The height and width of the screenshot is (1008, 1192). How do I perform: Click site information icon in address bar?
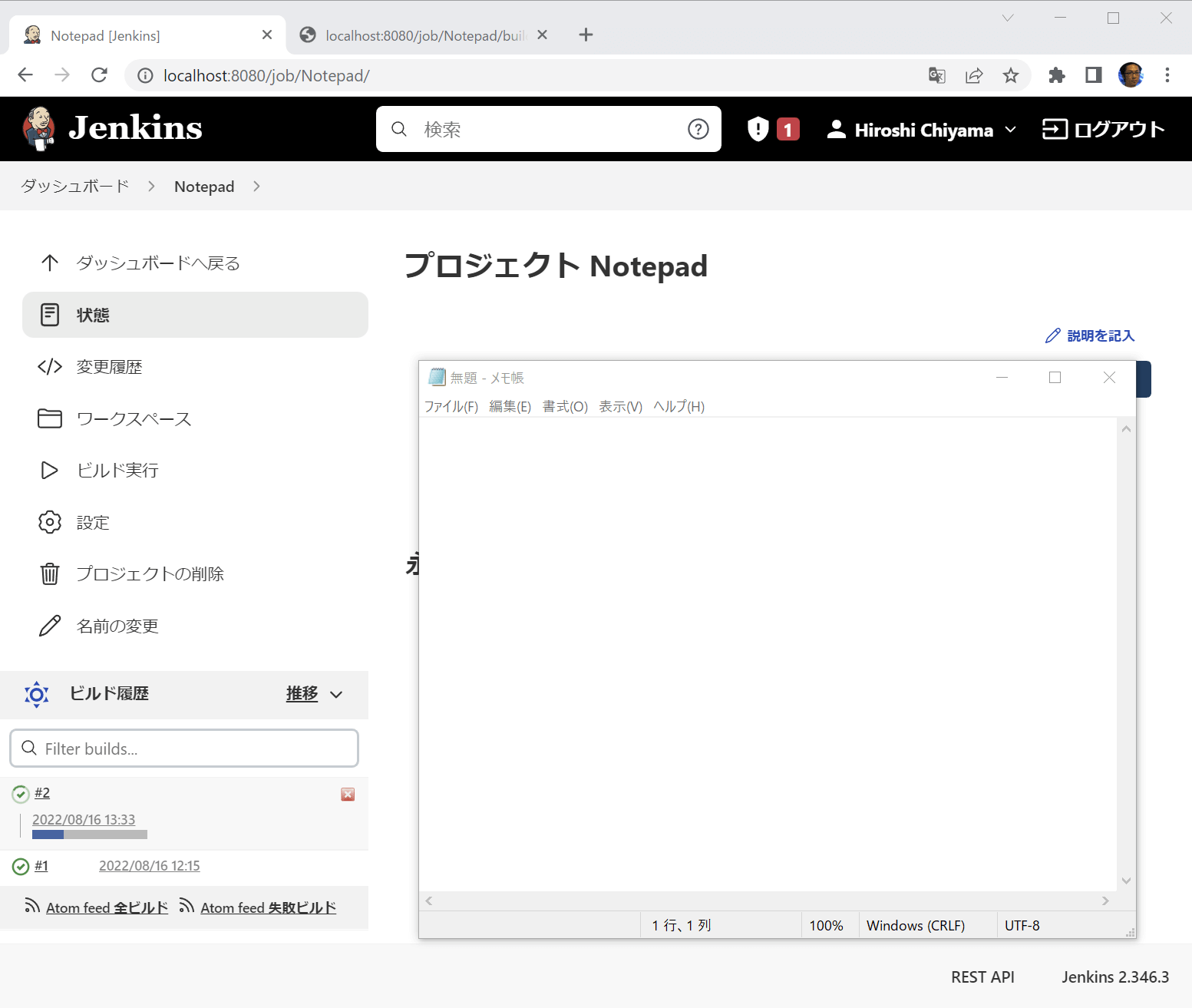(145, 75)
